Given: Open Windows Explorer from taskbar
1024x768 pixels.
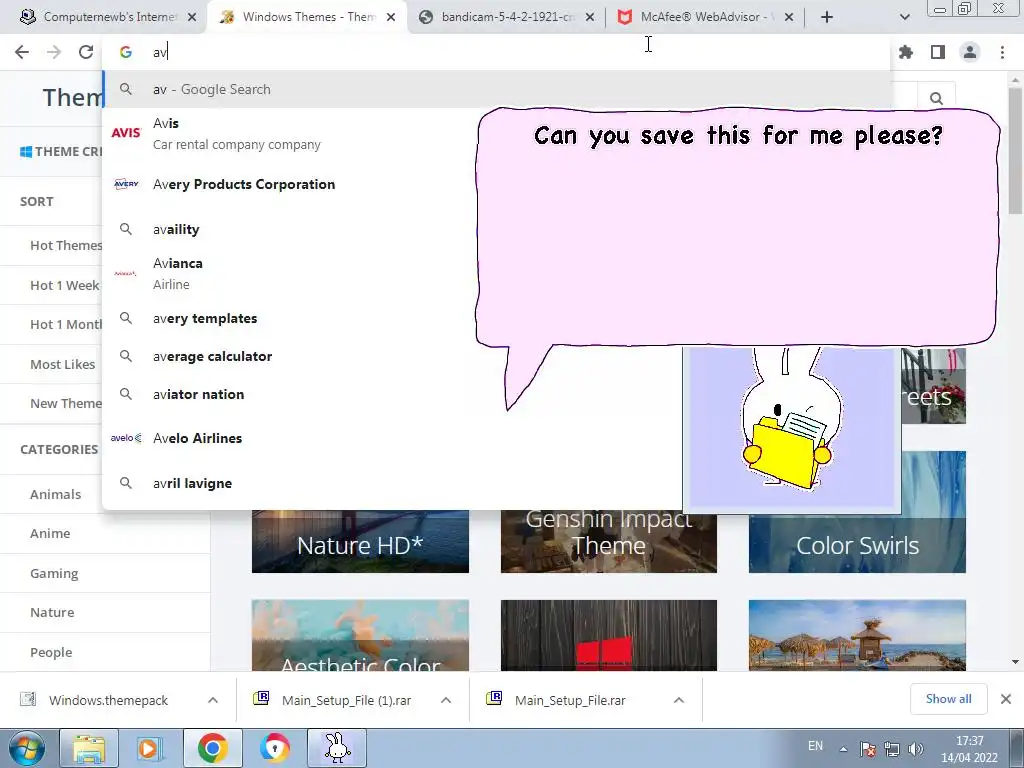Looking at the screenshot, I should pos(89,748).
